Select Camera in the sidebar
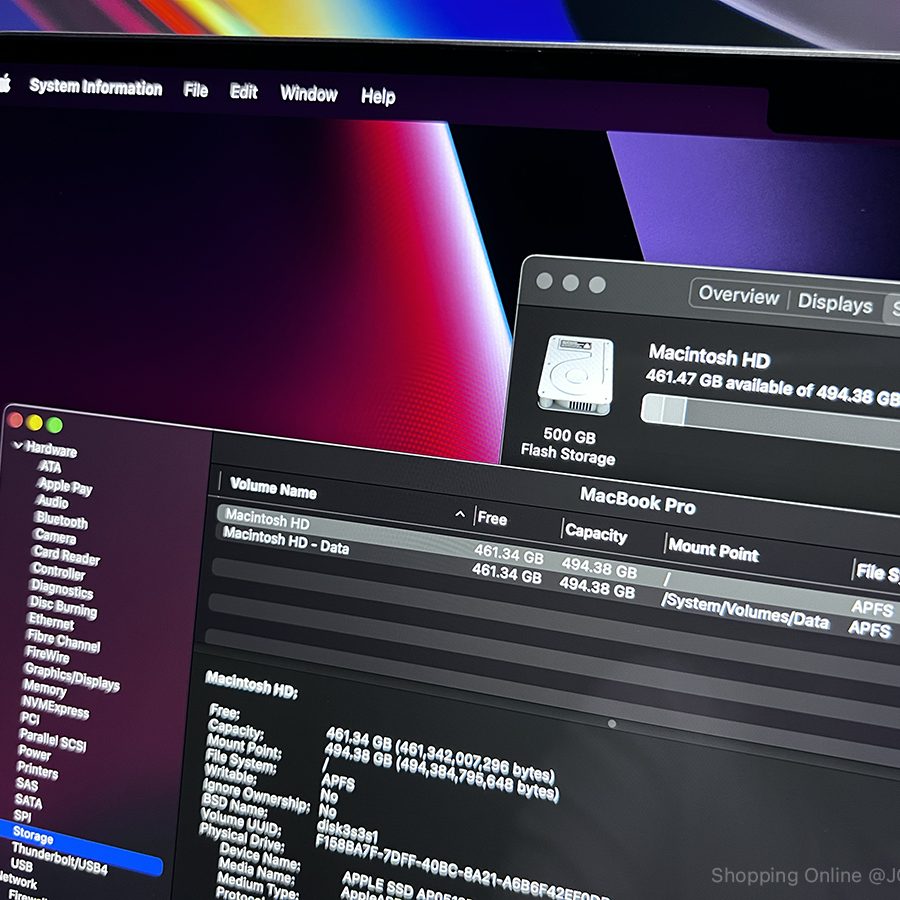The height and width of the screenshot is (900, 900). click(55, 536)
